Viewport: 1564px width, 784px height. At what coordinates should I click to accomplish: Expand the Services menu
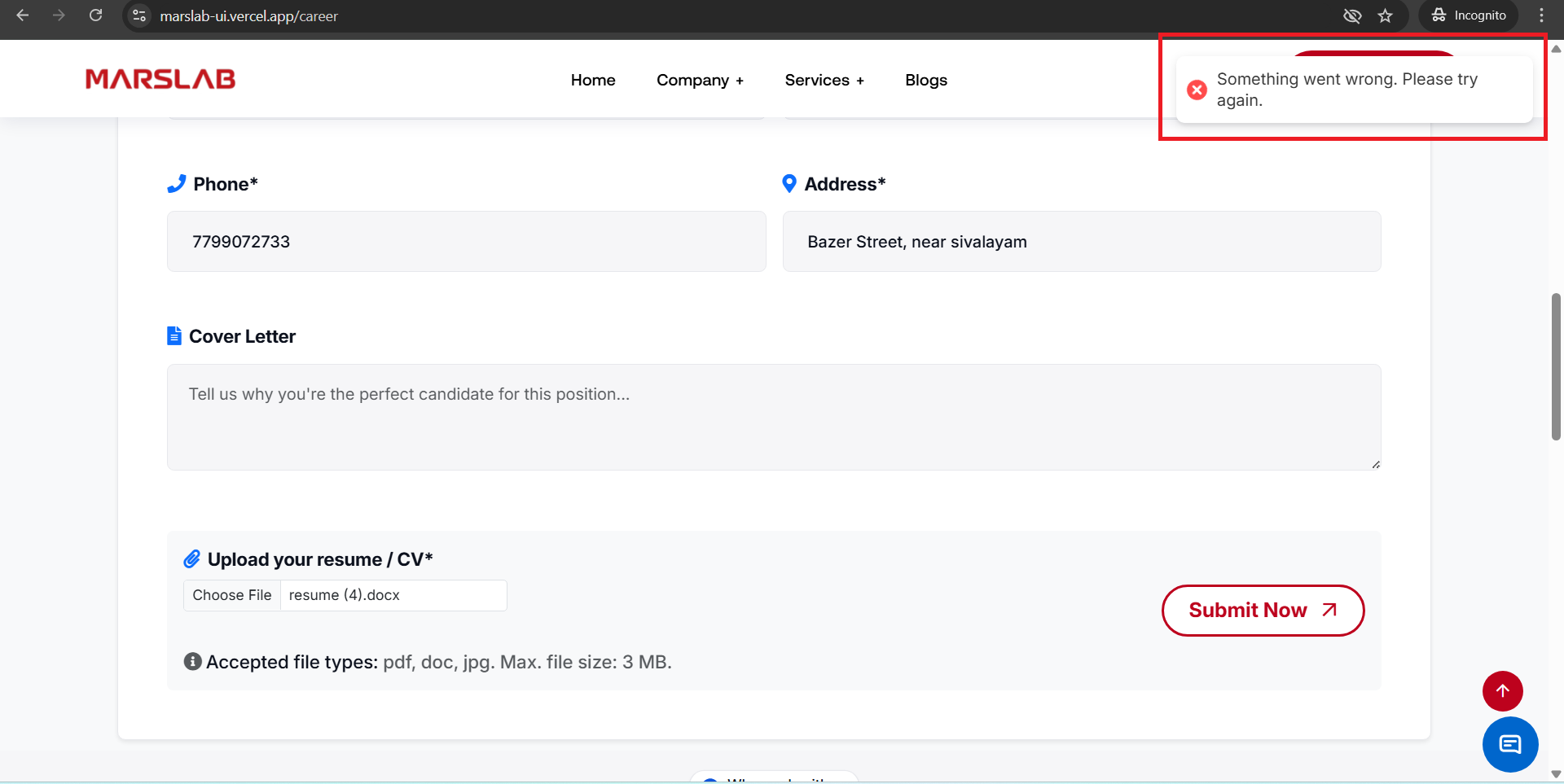click(x=824, y=80)
